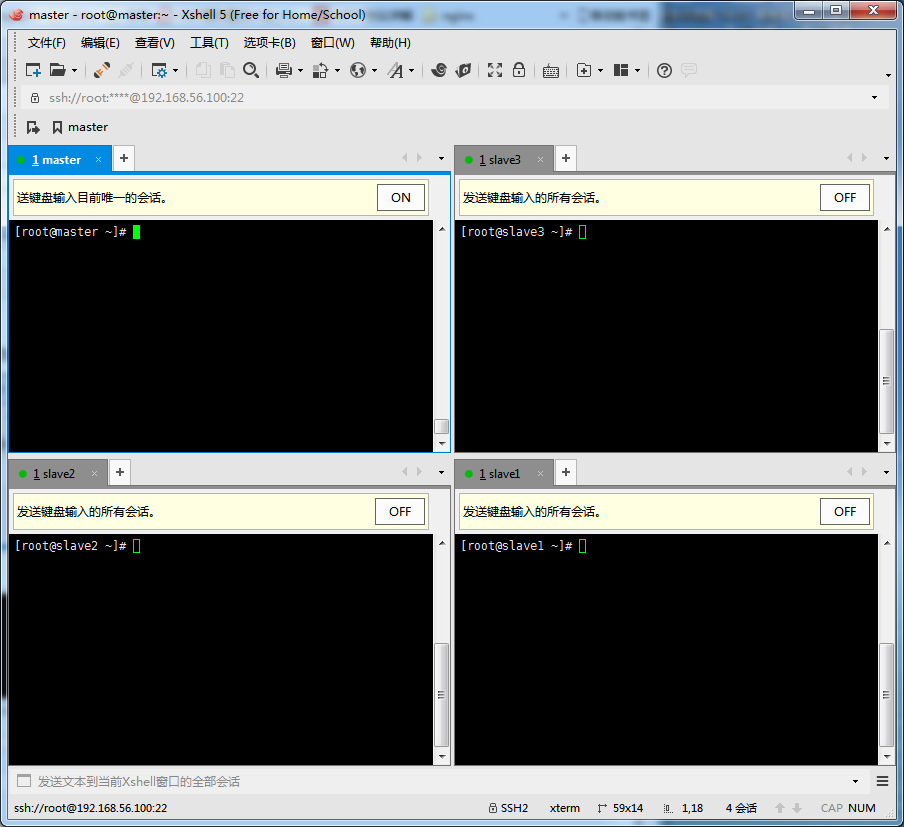Toggle master pane key input ON button
The width and height of the screenshot is (904, 827).
tap(401, 197)
